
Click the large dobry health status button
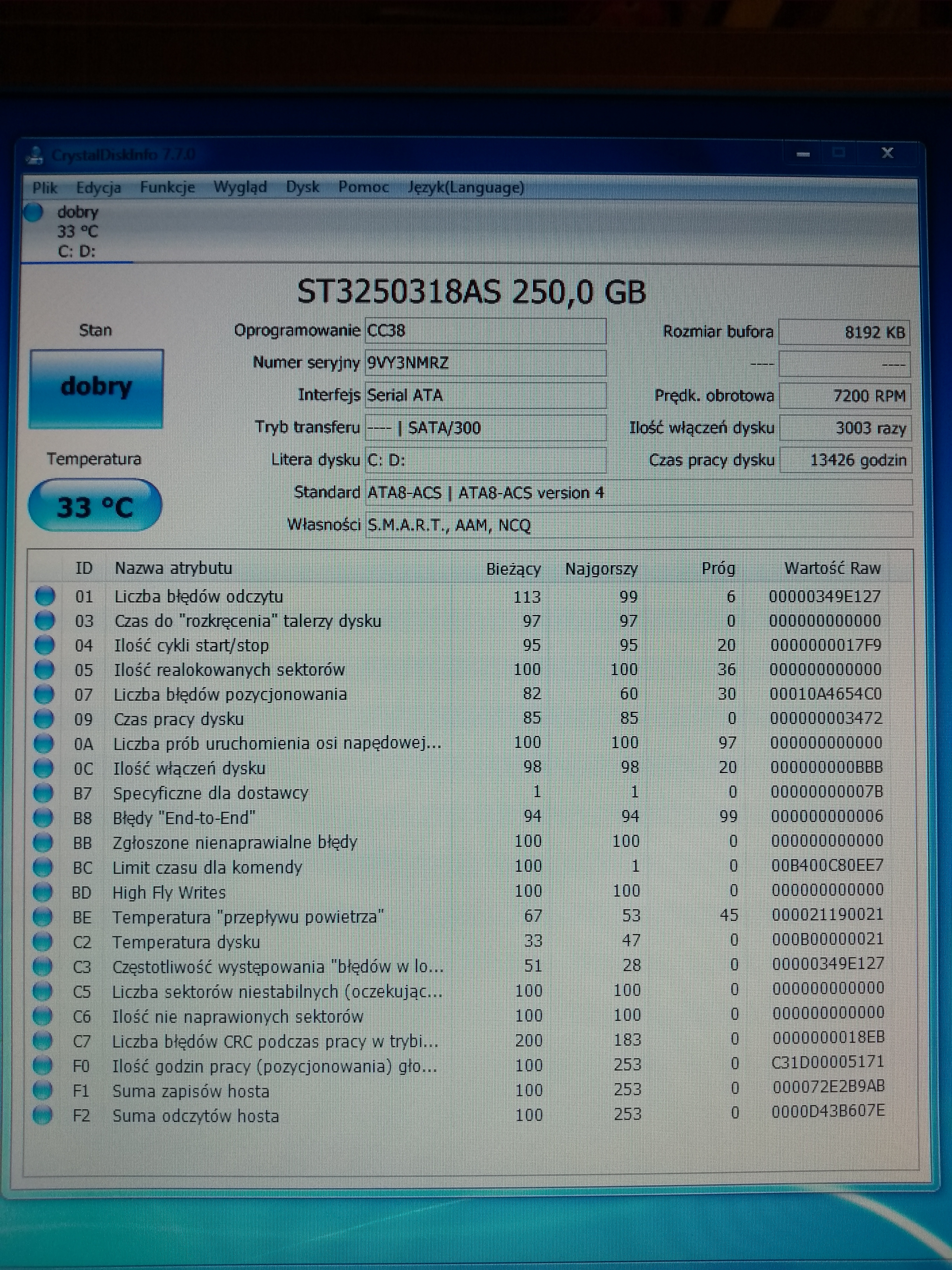point(96,388)
